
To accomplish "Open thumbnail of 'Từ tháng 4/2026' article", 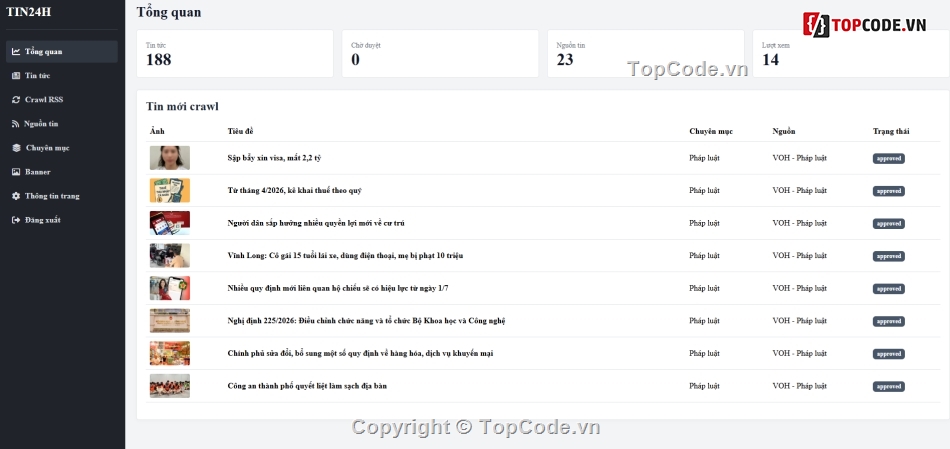I will pyautogui.click(x=170, y=191).
